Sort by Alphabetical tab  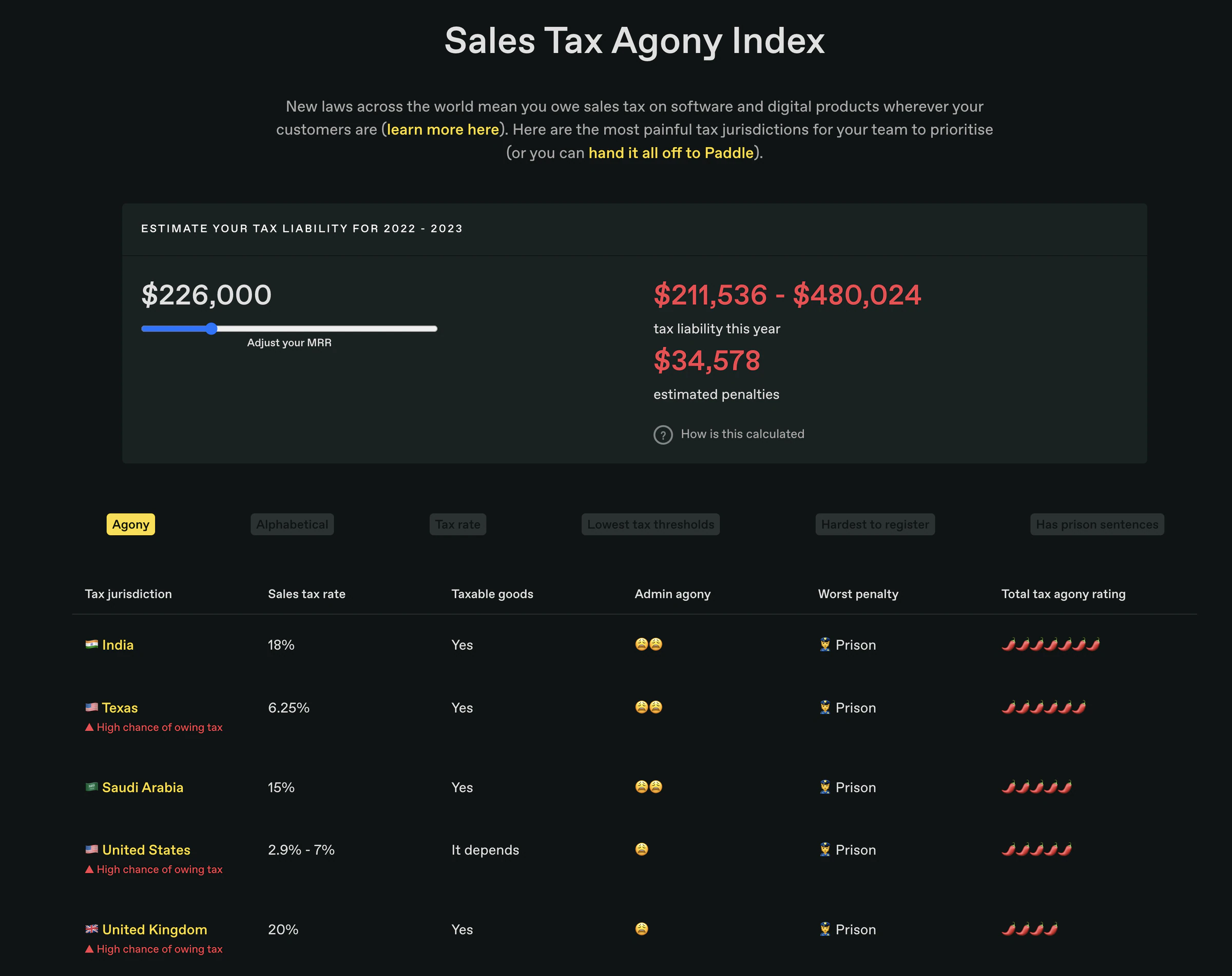click(x=292, y=524)
